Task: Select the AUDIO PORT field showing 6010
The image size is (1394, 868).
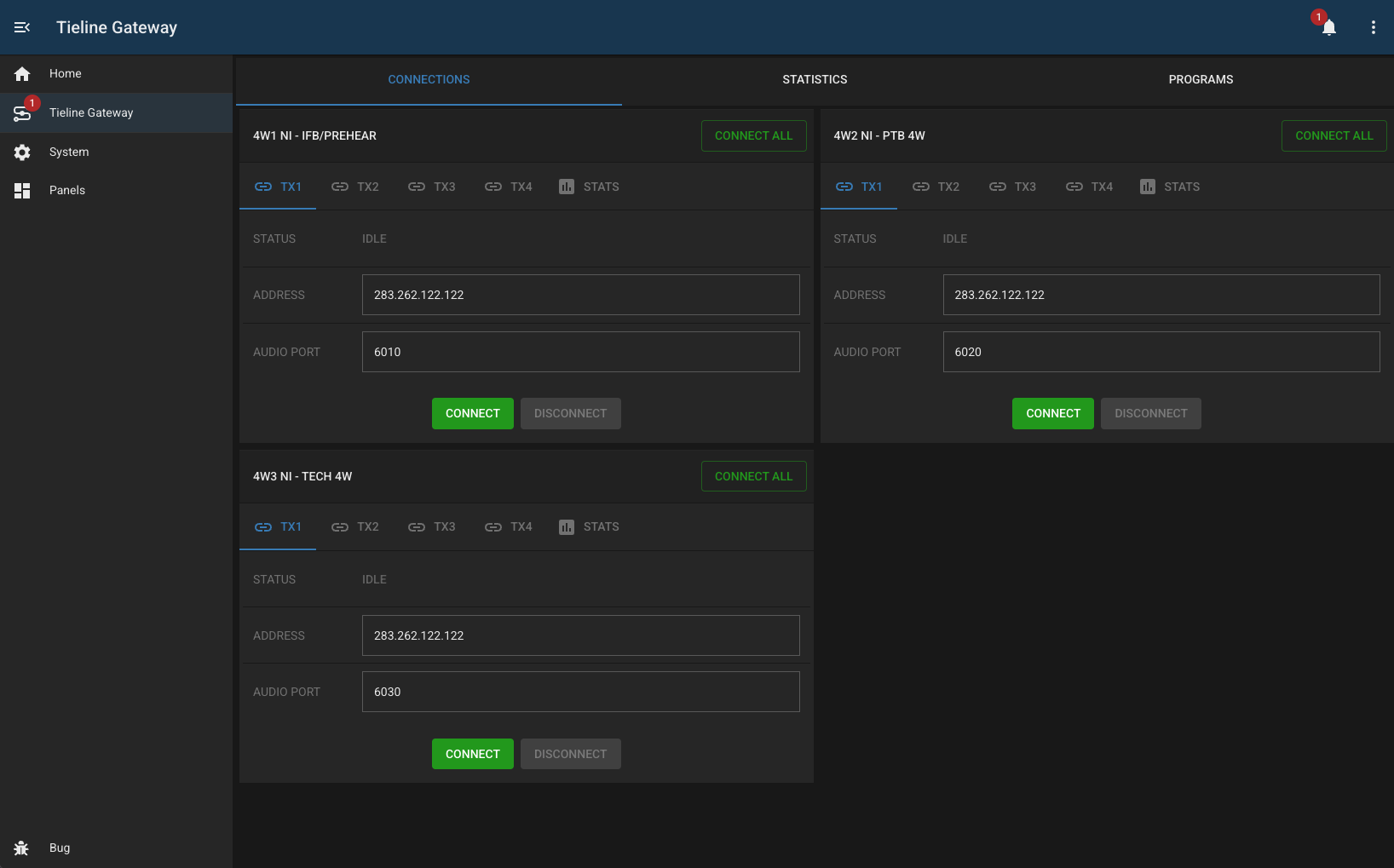Action: point(580,351)
